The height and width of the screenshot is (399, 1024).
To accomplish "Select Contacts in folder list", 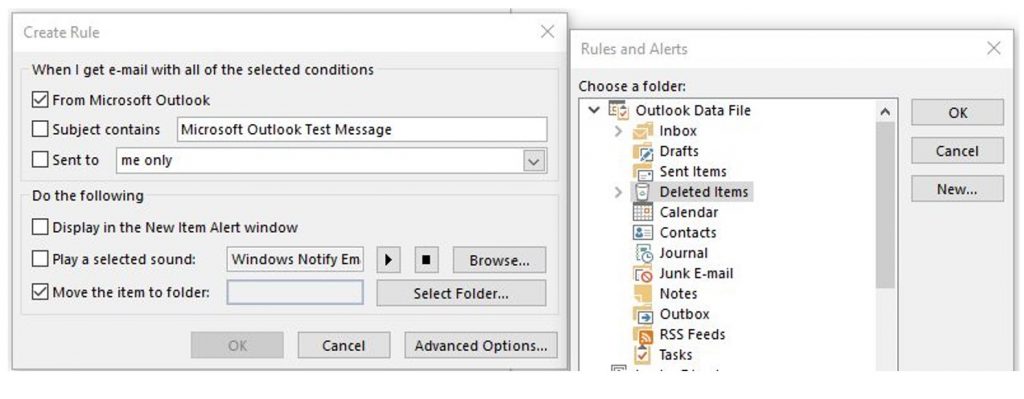I will click(688, 232).
